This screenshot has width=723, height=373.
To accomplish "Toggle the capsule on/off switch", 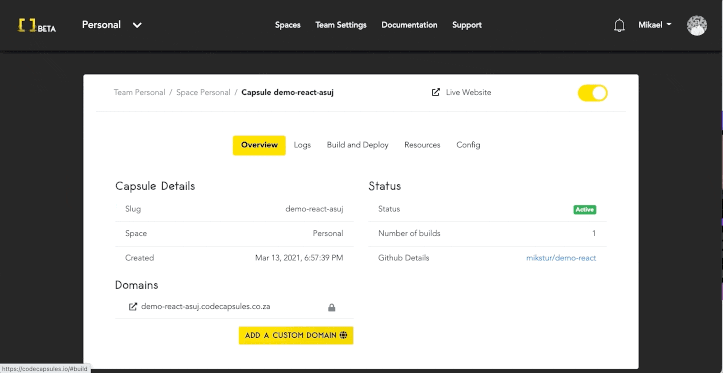I will (593, 93).
